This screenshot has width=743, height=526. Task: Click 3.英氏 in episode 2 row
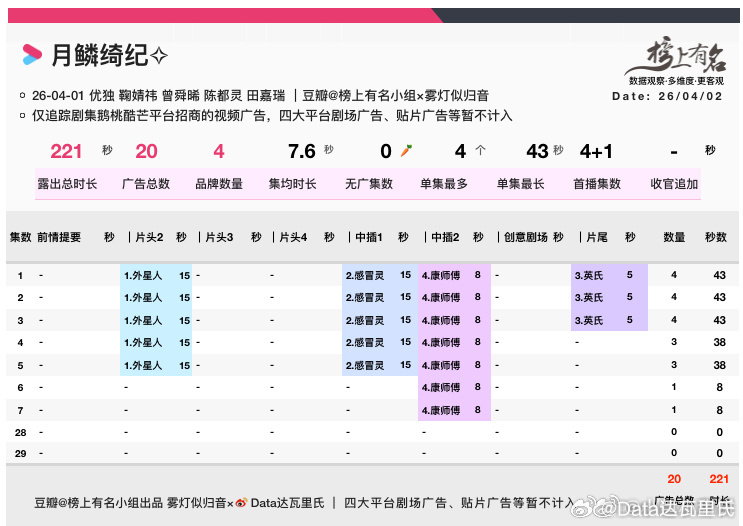(589, 298)
